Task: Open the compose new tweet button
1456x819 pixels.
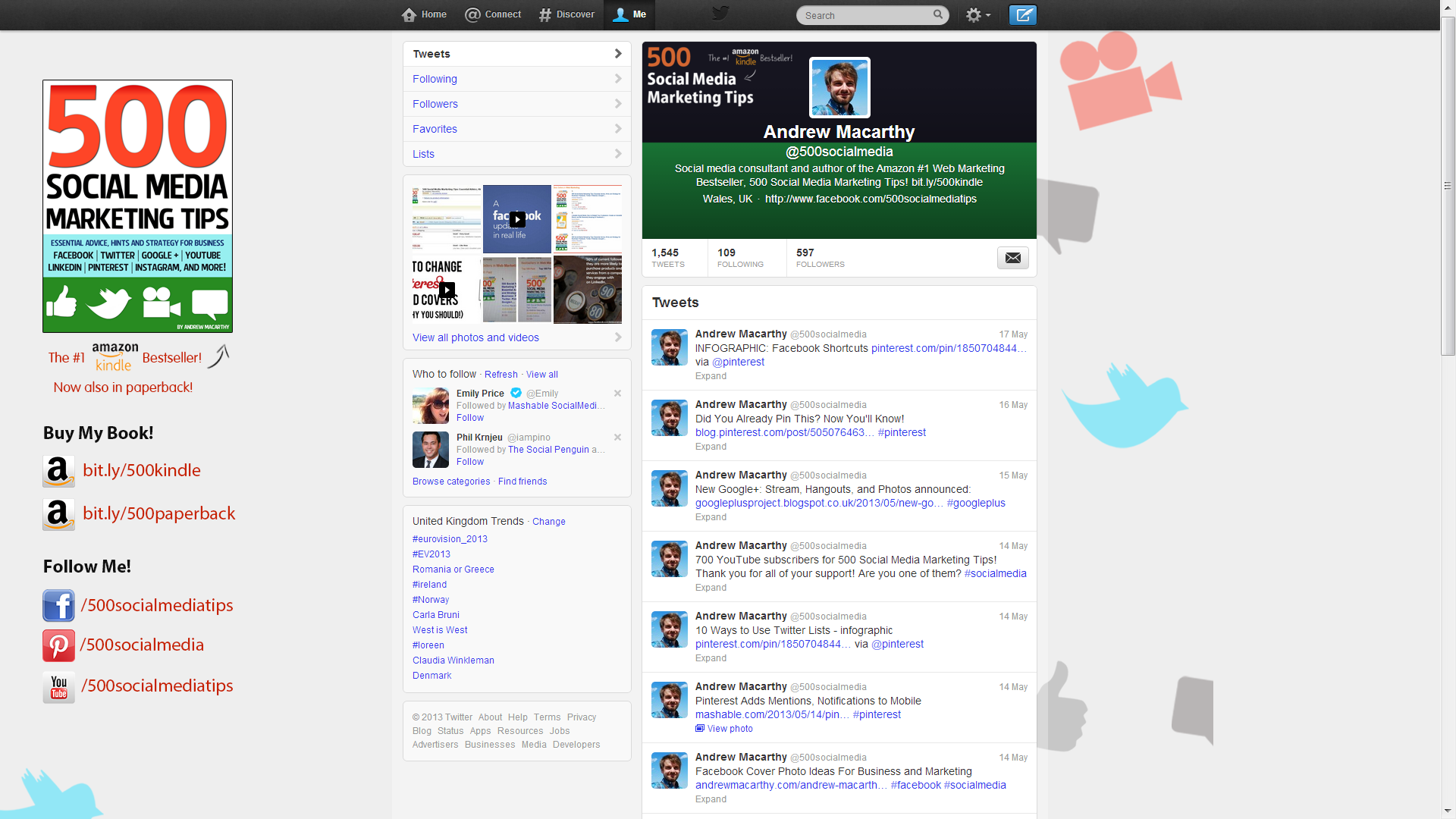Action: 1022,14
